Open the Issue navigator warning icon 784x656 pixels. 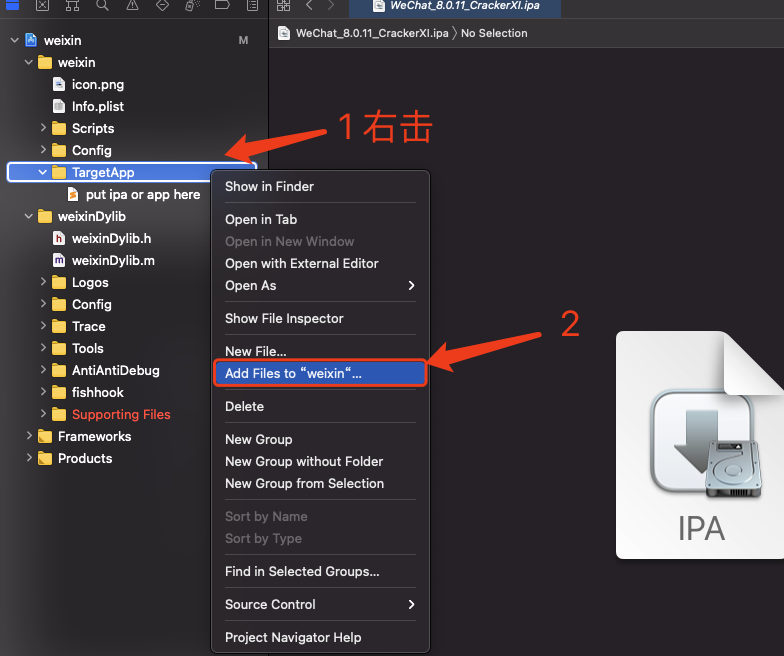[133, 5]
